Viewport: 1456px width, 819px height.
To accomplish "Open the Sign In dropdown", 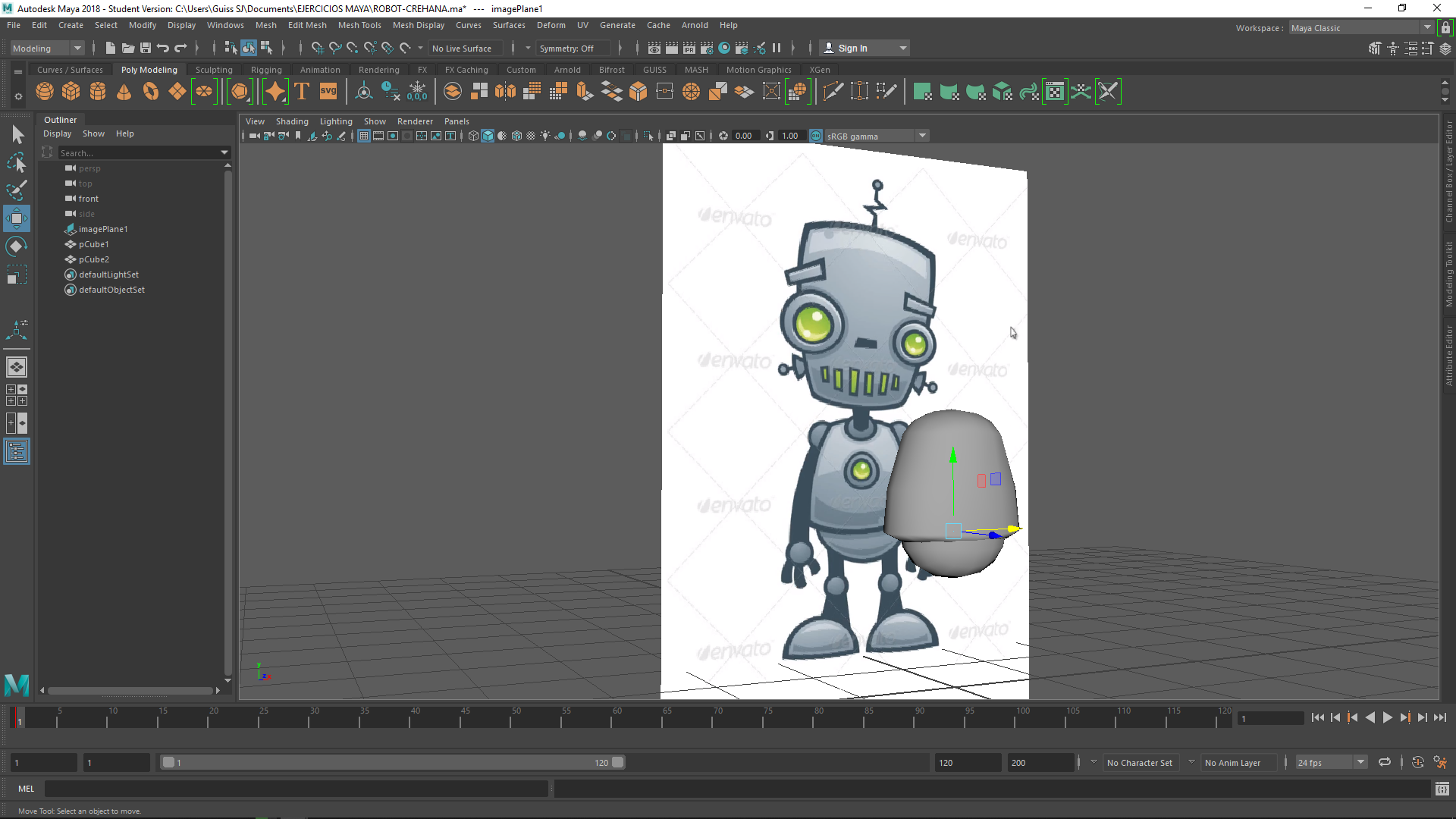I will pos(864,48).
